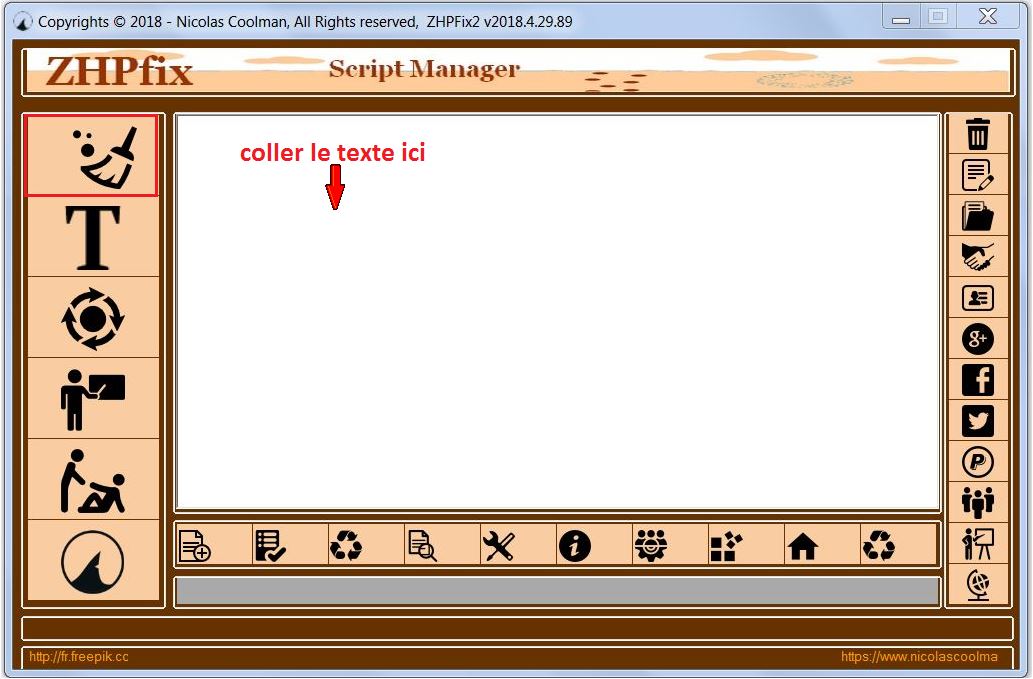Open the Facebook icon
The height and width of the screenshot is (679, 1033).
tap(978, 380)
